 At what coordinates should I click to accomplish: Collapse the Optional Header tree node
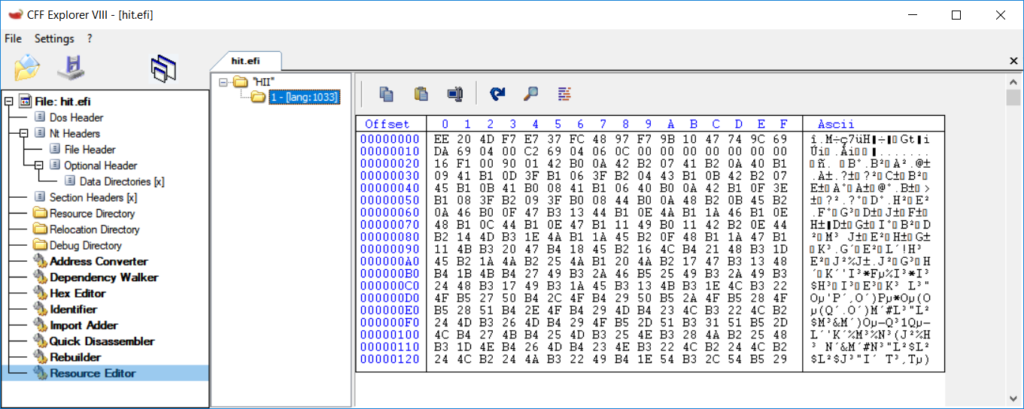37,165
